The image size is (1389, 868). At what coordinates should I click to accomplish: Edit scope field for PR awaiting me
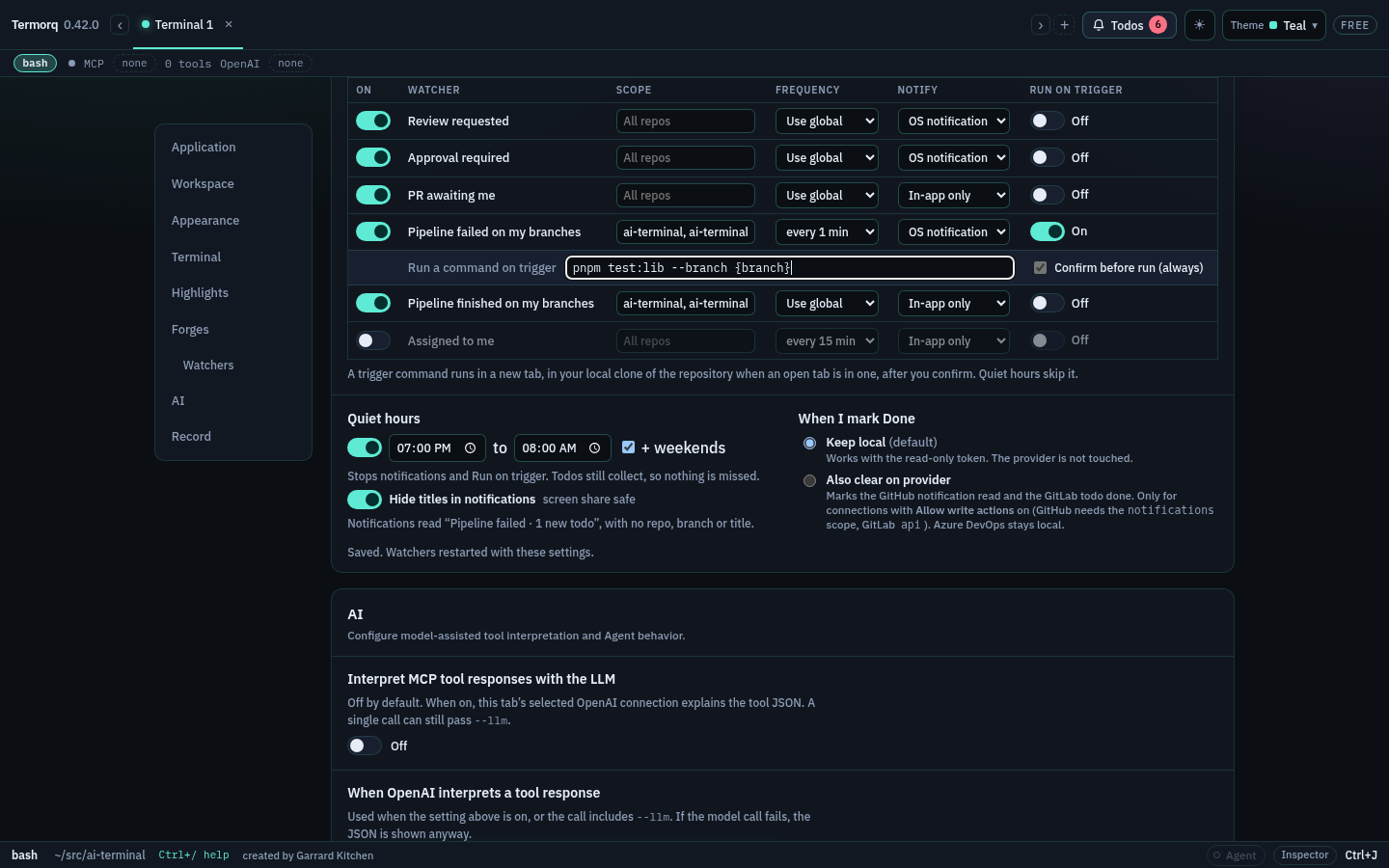[686, 195]
